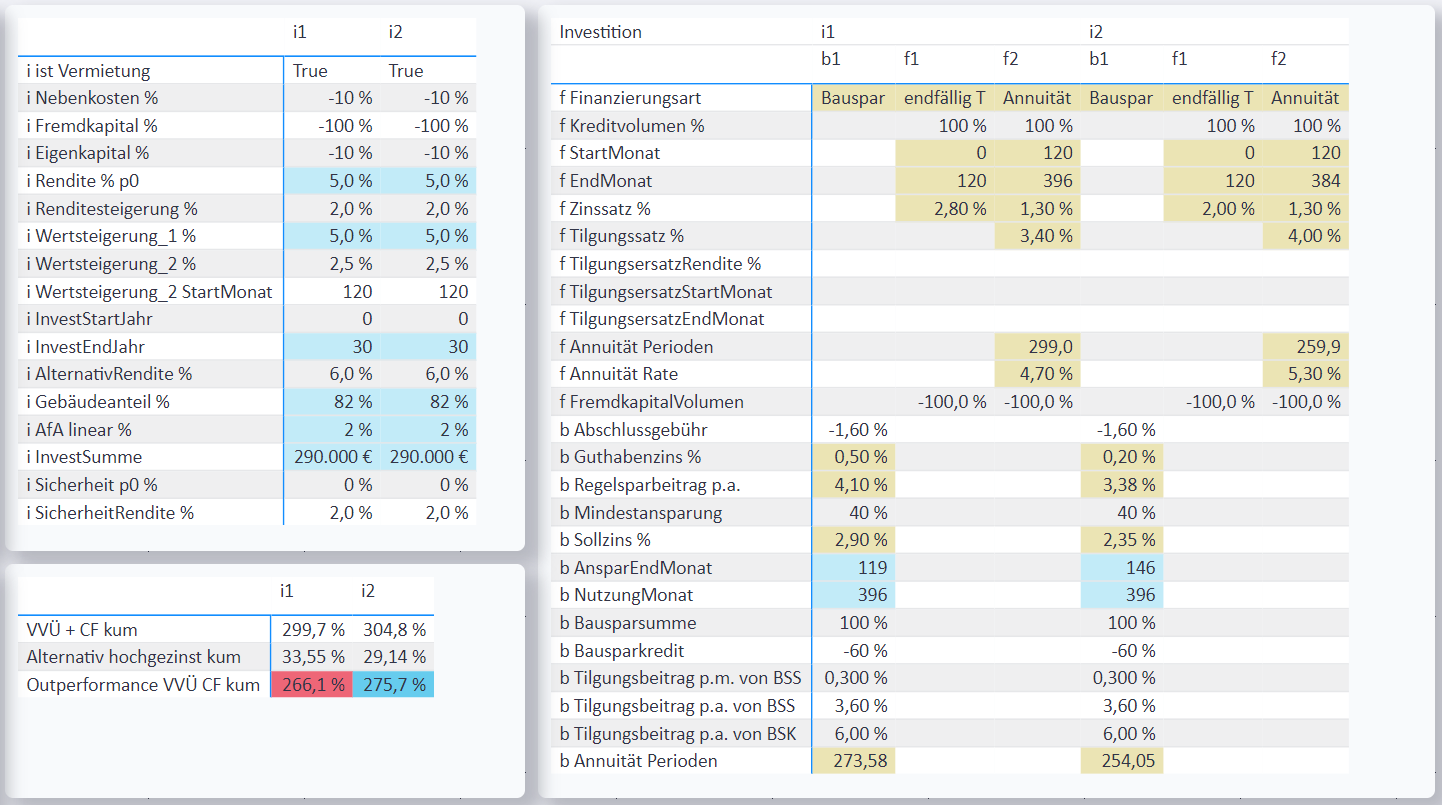Select the 4,10 % value in 'b Regelsparbeitrag p.a.'
This screenshot has height=805, width=1442.
coord(854,485)
